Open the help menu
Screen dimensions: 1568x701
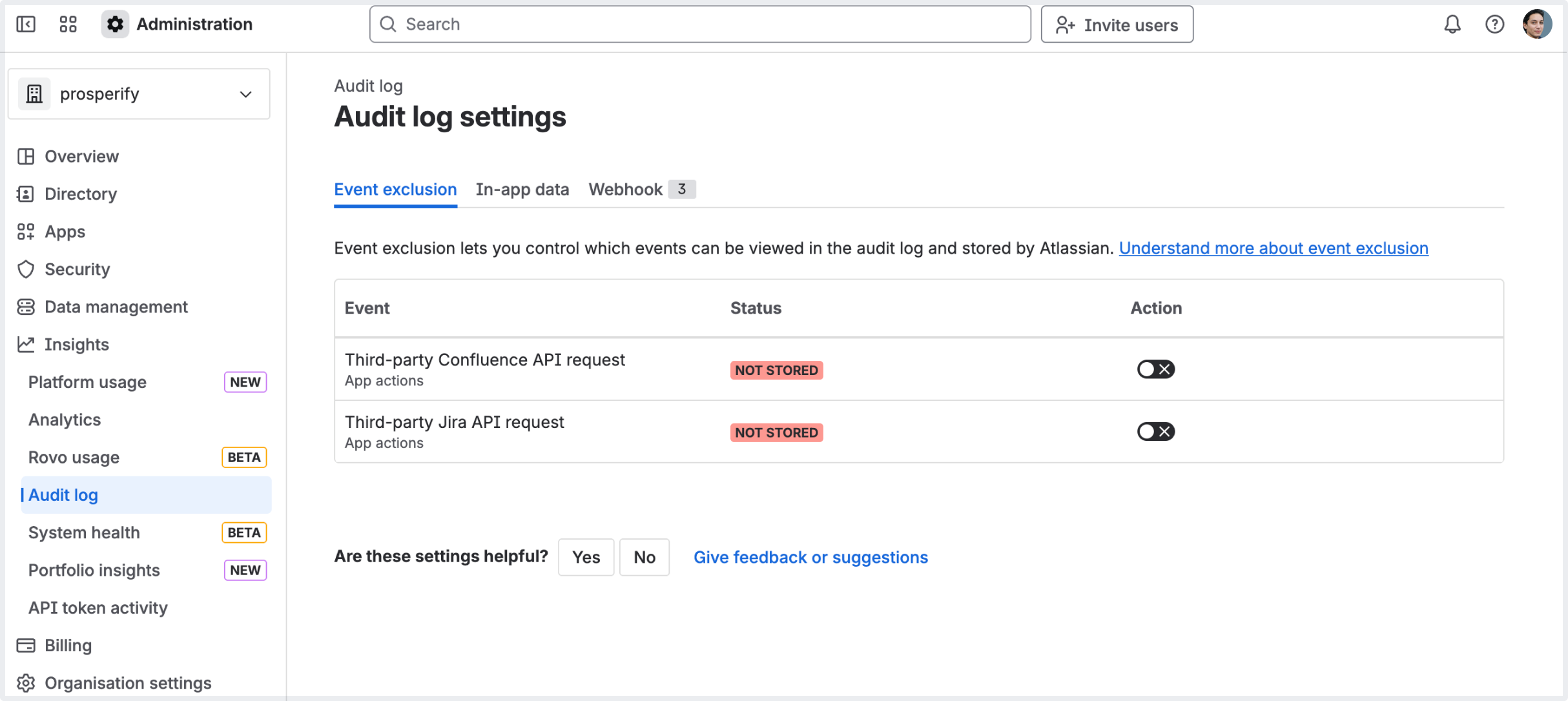click(x=1494, y=24)
